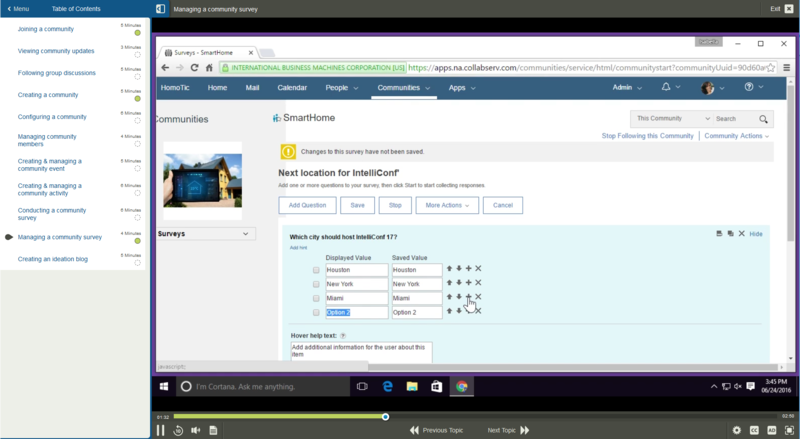Move Houston option down
Image resolution: width=800 pixels, height=439 pixels.
click(459, 269)
